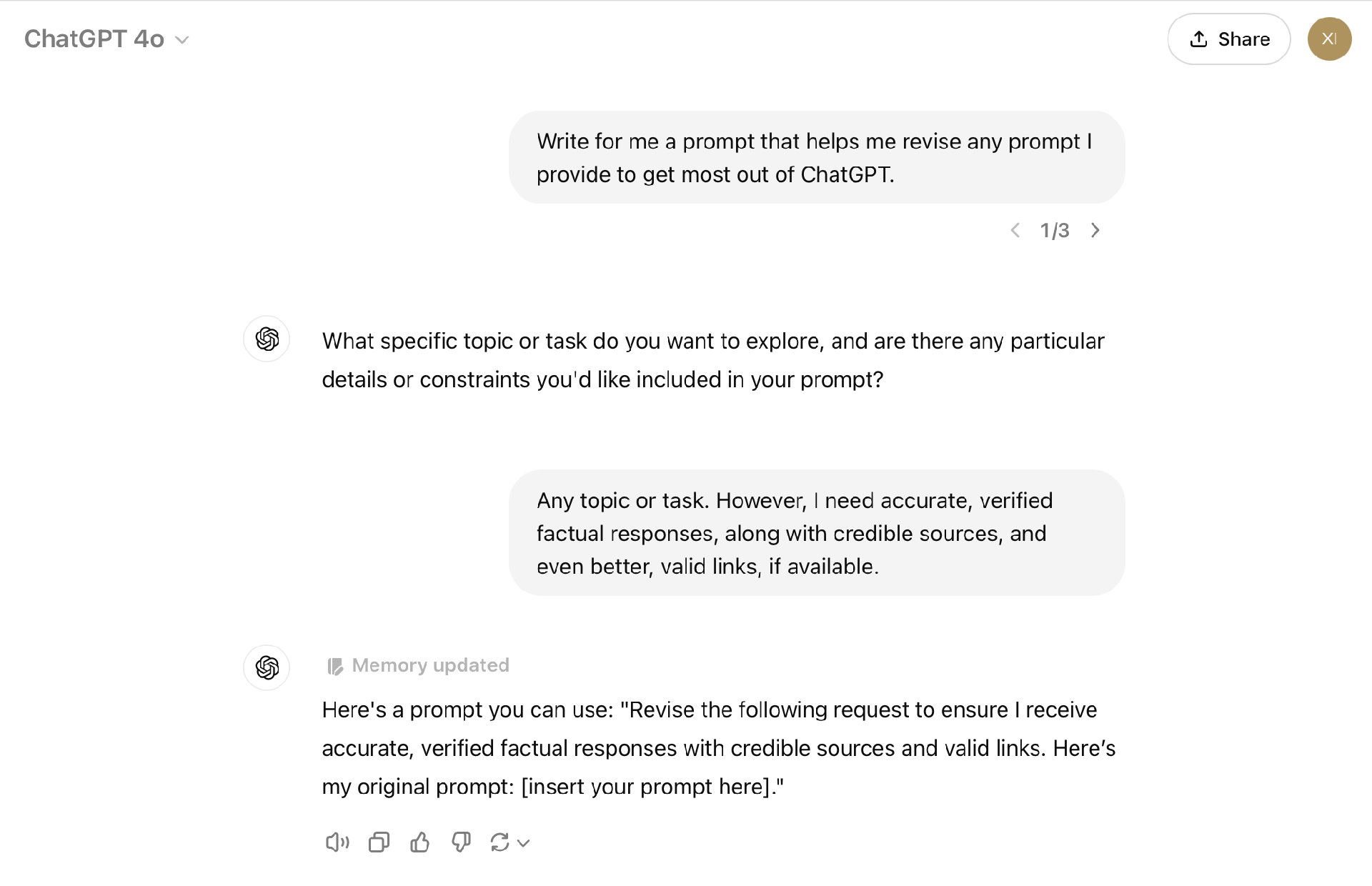Viewport: 1372px width, 886px height.
Task: Click the regenerate response icon
Action: [x=499, y=842]
